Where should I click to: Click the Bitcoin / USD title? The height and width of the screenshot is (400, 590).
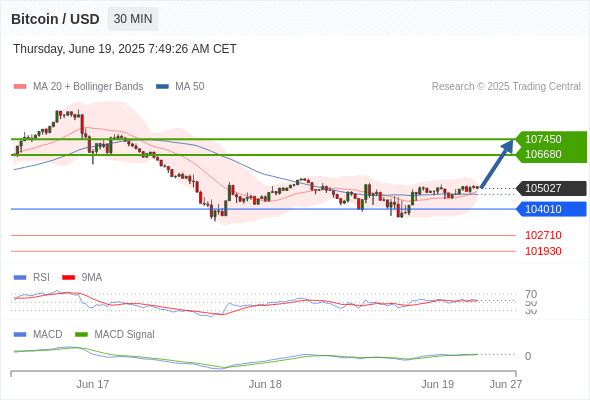[55, 19]
